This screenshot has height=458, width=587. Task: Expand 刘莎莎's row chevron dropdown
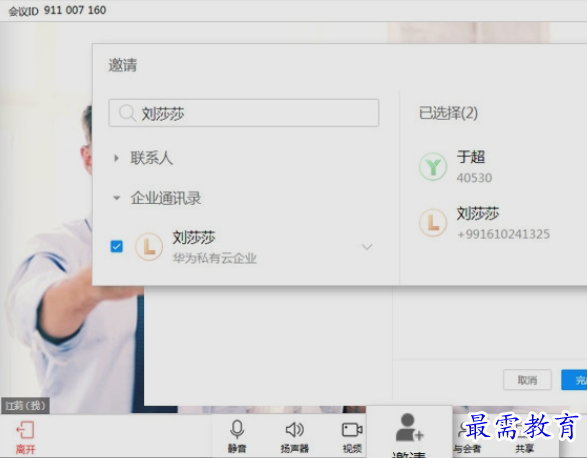click(367, 247)
